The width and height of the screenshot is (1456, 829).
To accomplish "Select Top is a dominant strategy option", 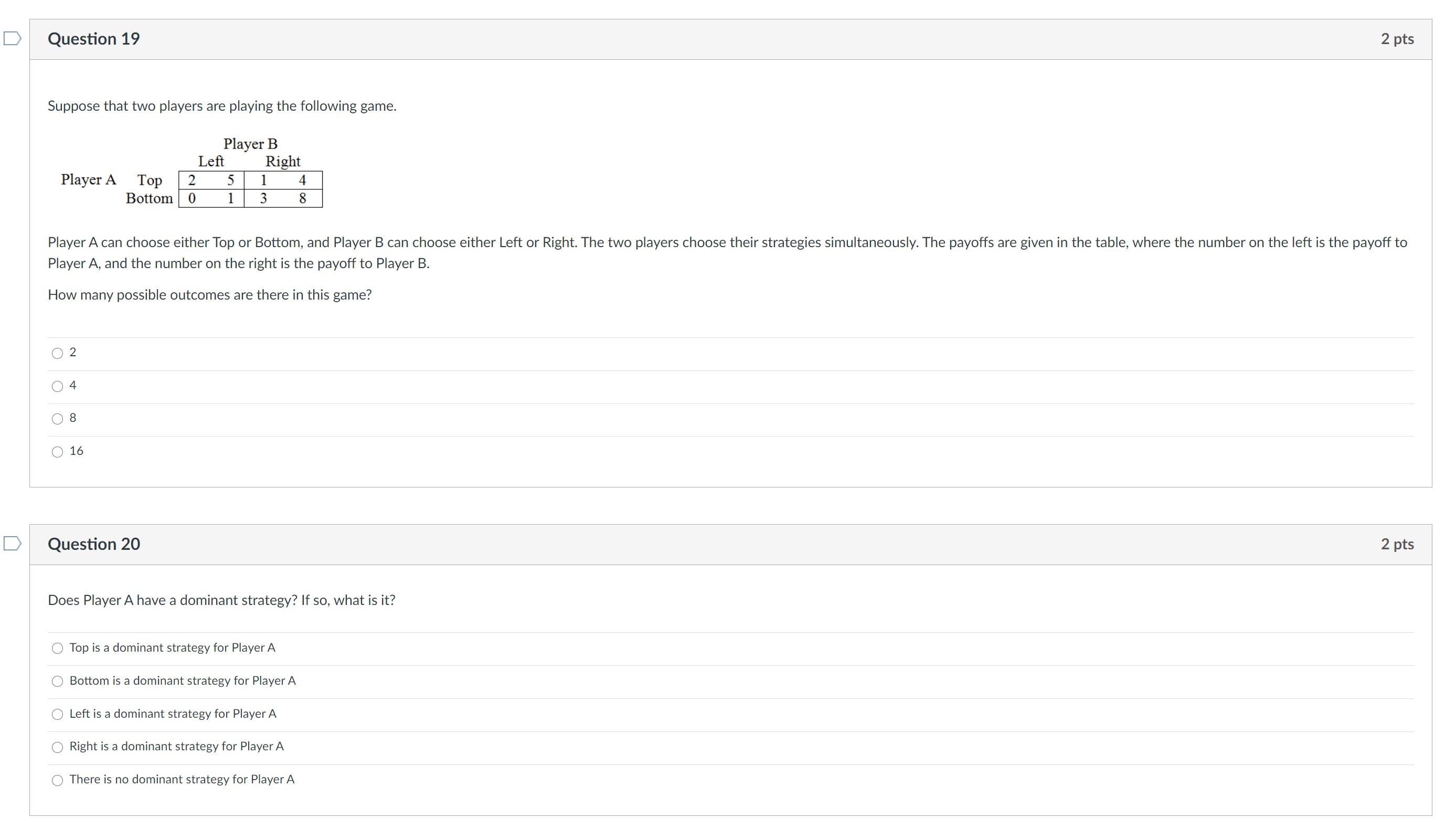I will [58, 649].
